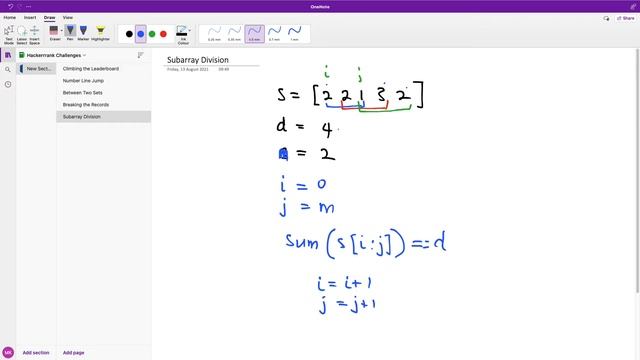This screenshot has width=640, height=360.
Task: Choose black ink color
Action: (129, 34)
